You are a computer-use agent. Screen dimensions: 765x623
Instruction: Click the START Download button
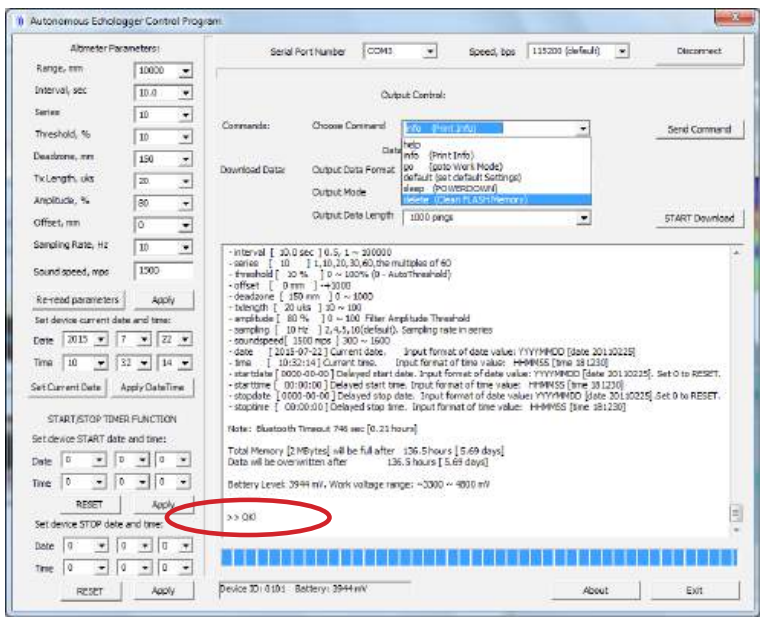[x=699, y=218]
